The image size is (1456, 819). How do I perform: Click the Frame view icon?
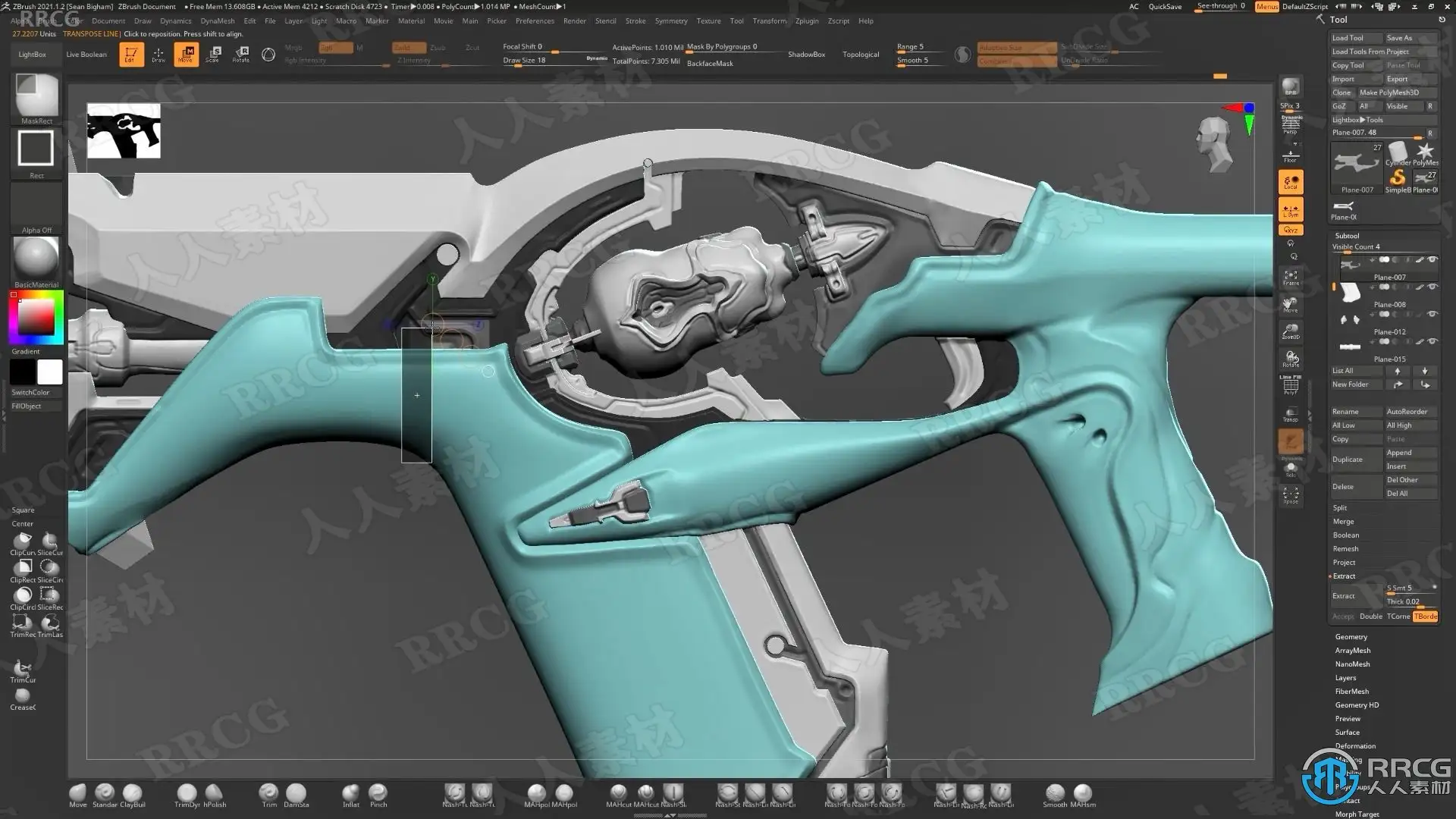click(1290, 278)
